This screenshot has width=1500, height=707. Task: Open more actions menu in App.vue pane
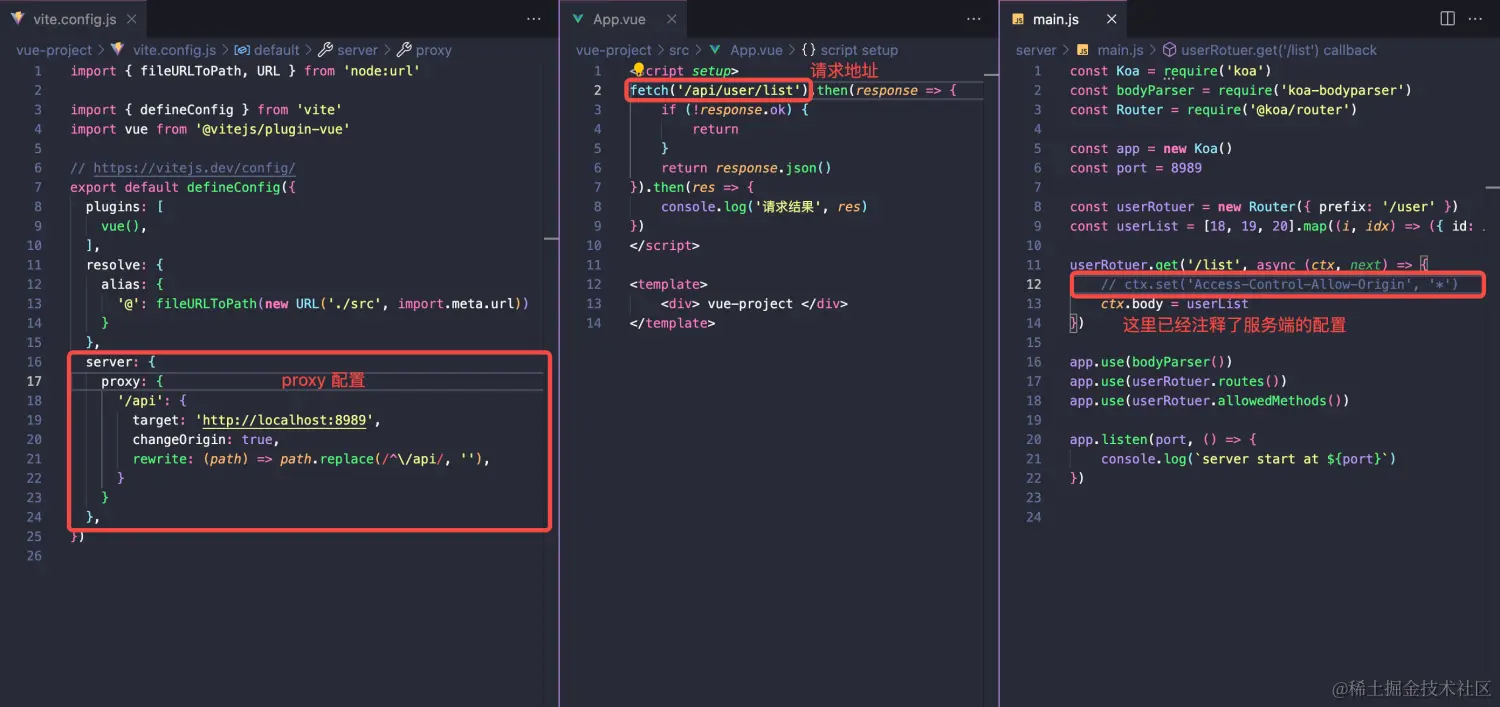(x=974, y=19)
